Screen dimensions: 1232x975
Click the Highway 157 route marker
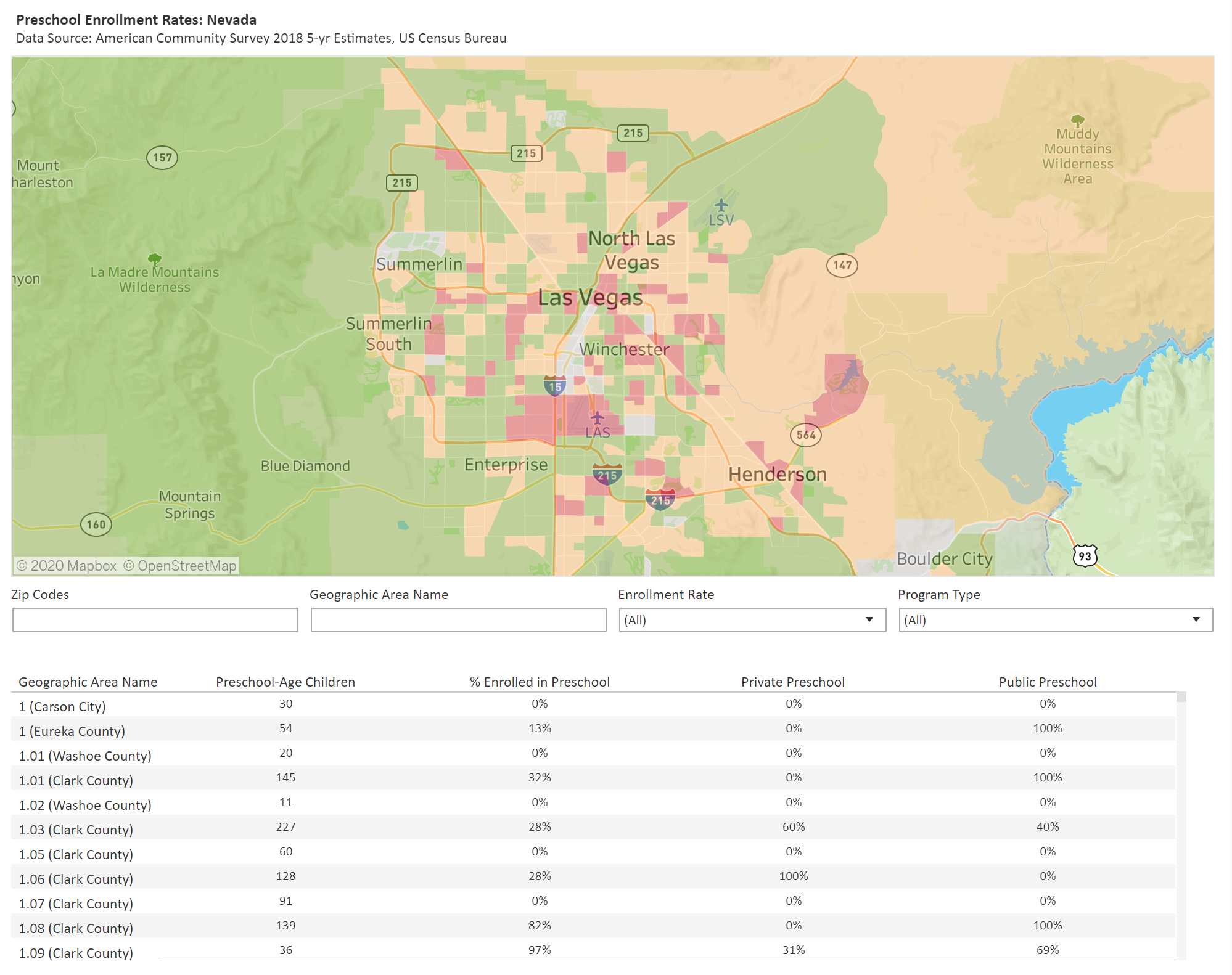coord(162,158)
